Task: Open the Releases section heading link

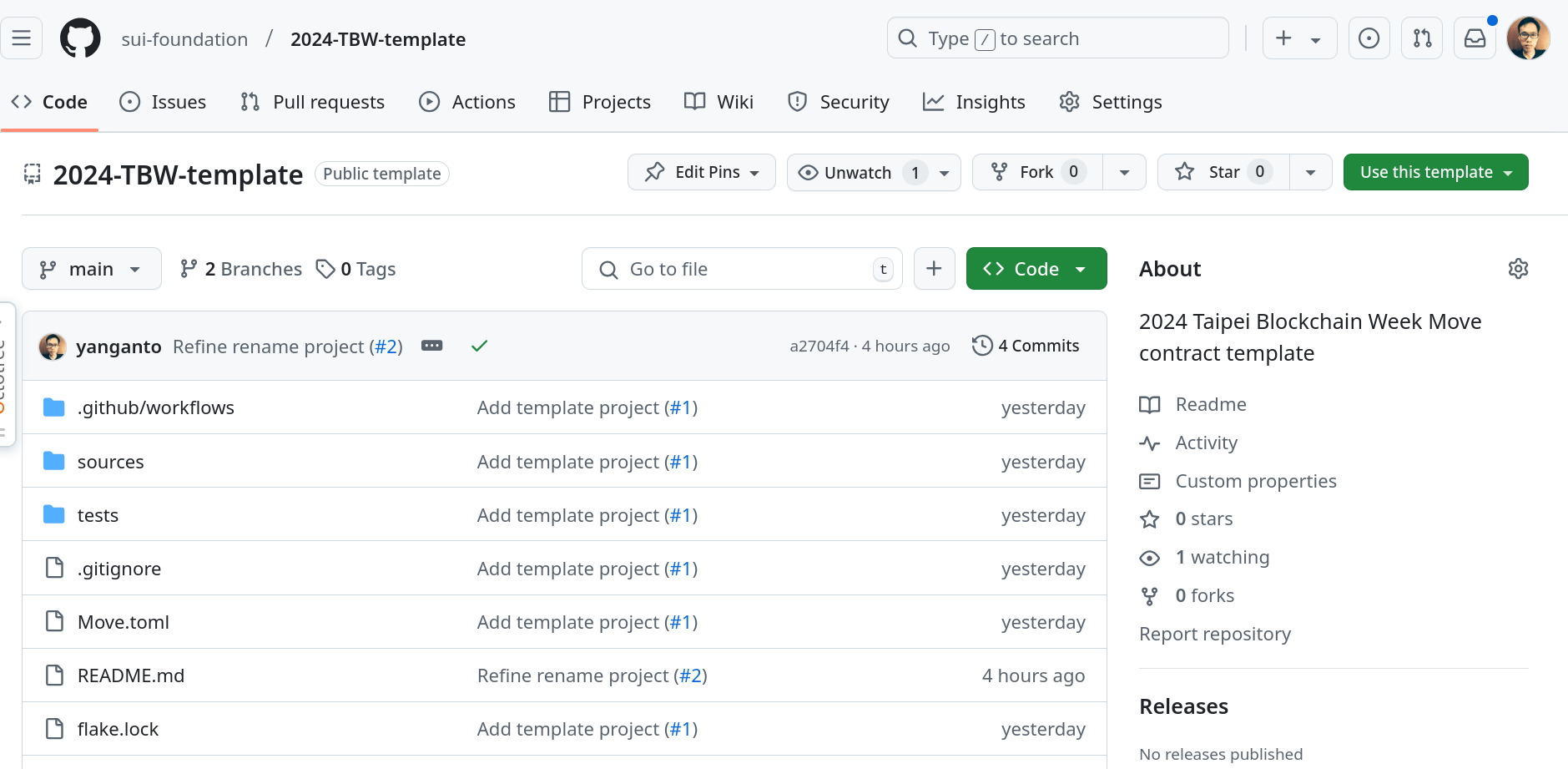Action: 1184,706
